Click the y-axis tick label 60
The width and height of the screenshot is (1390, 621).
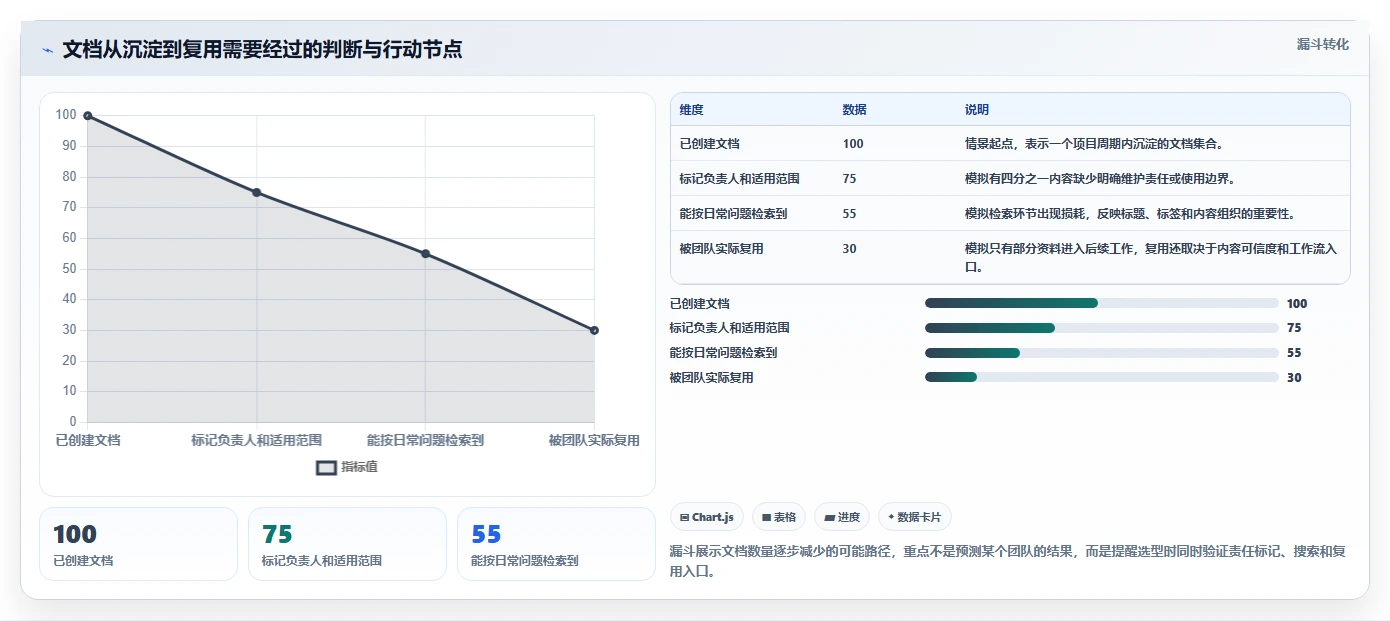(69, 238)
